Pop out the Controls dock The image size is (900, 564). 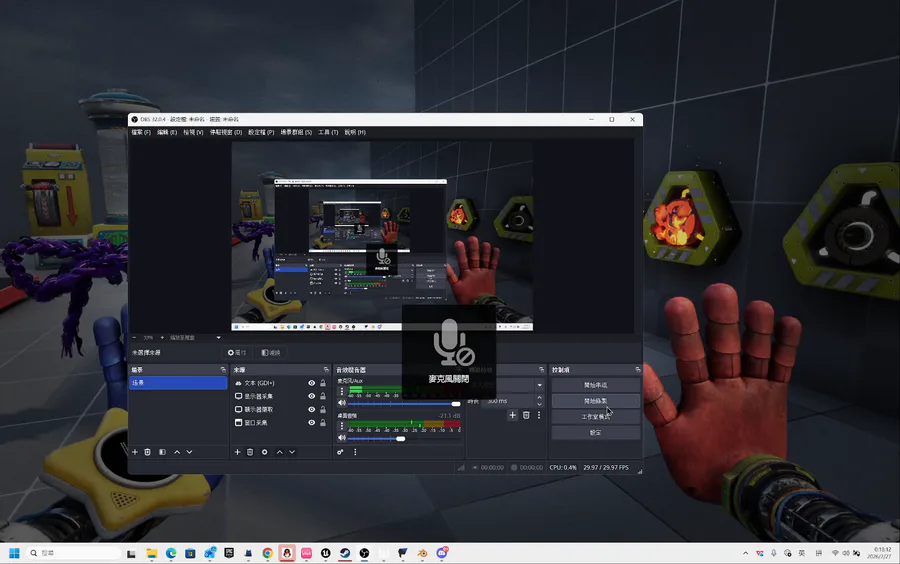(x=638, y=369)
